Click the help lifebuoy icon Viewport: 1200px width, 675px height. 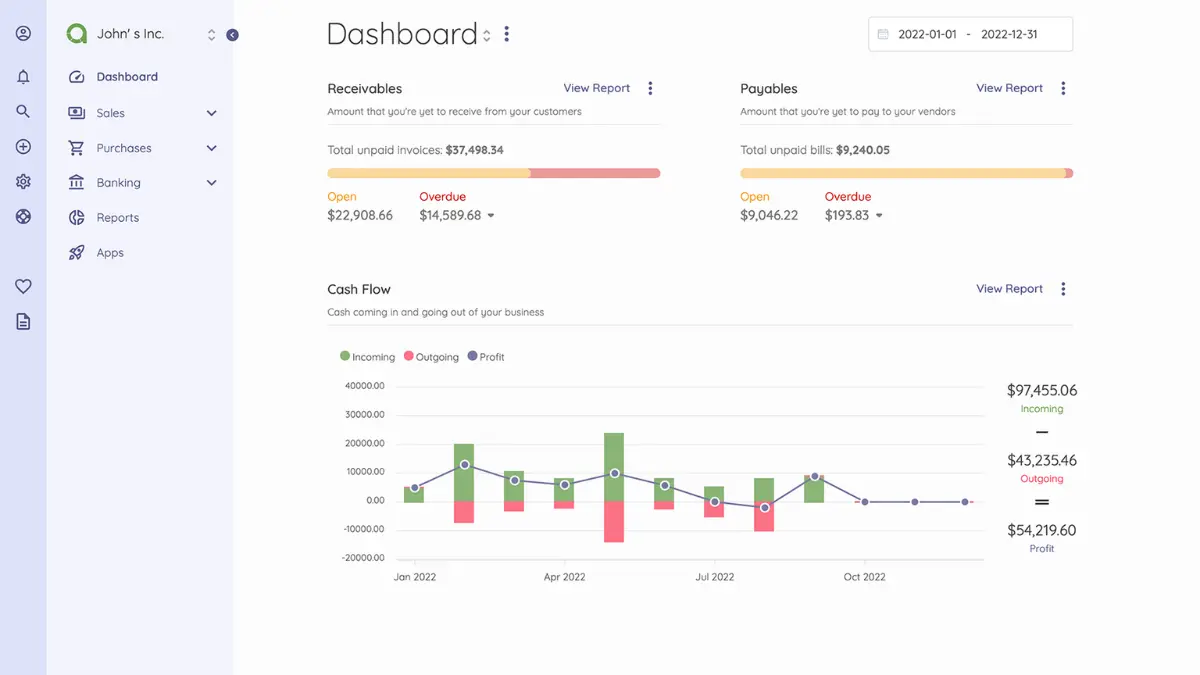coord(23,217)
